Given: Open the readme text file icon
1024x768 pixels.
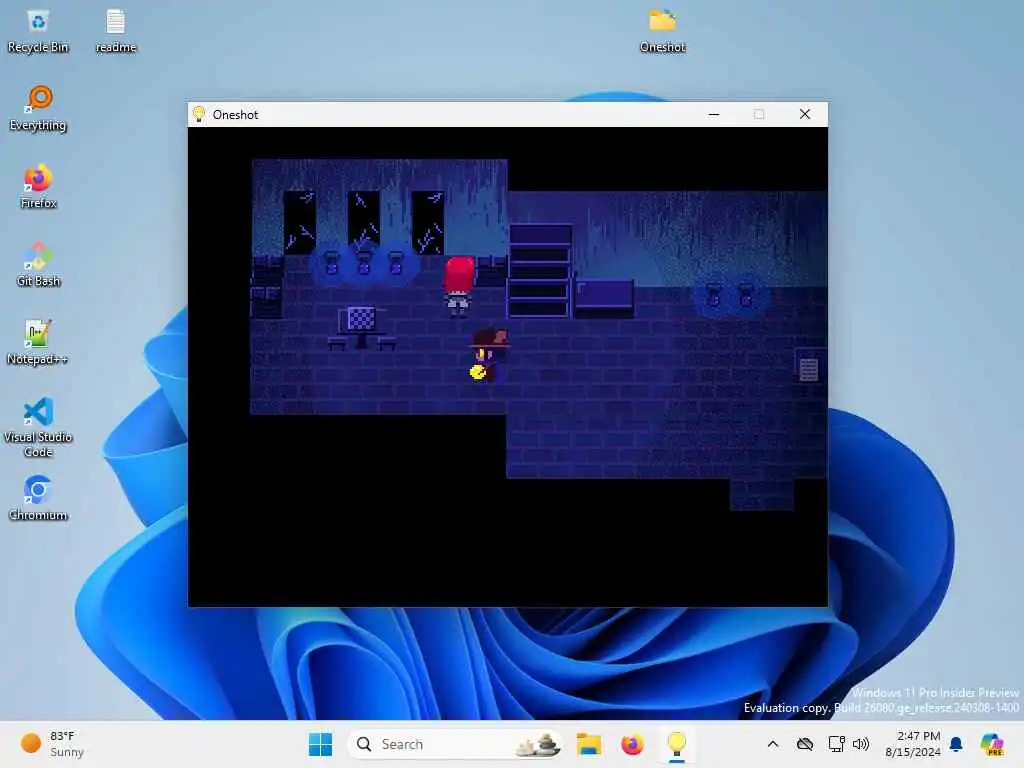Looking at the screenshot, I should pos(116,31).
